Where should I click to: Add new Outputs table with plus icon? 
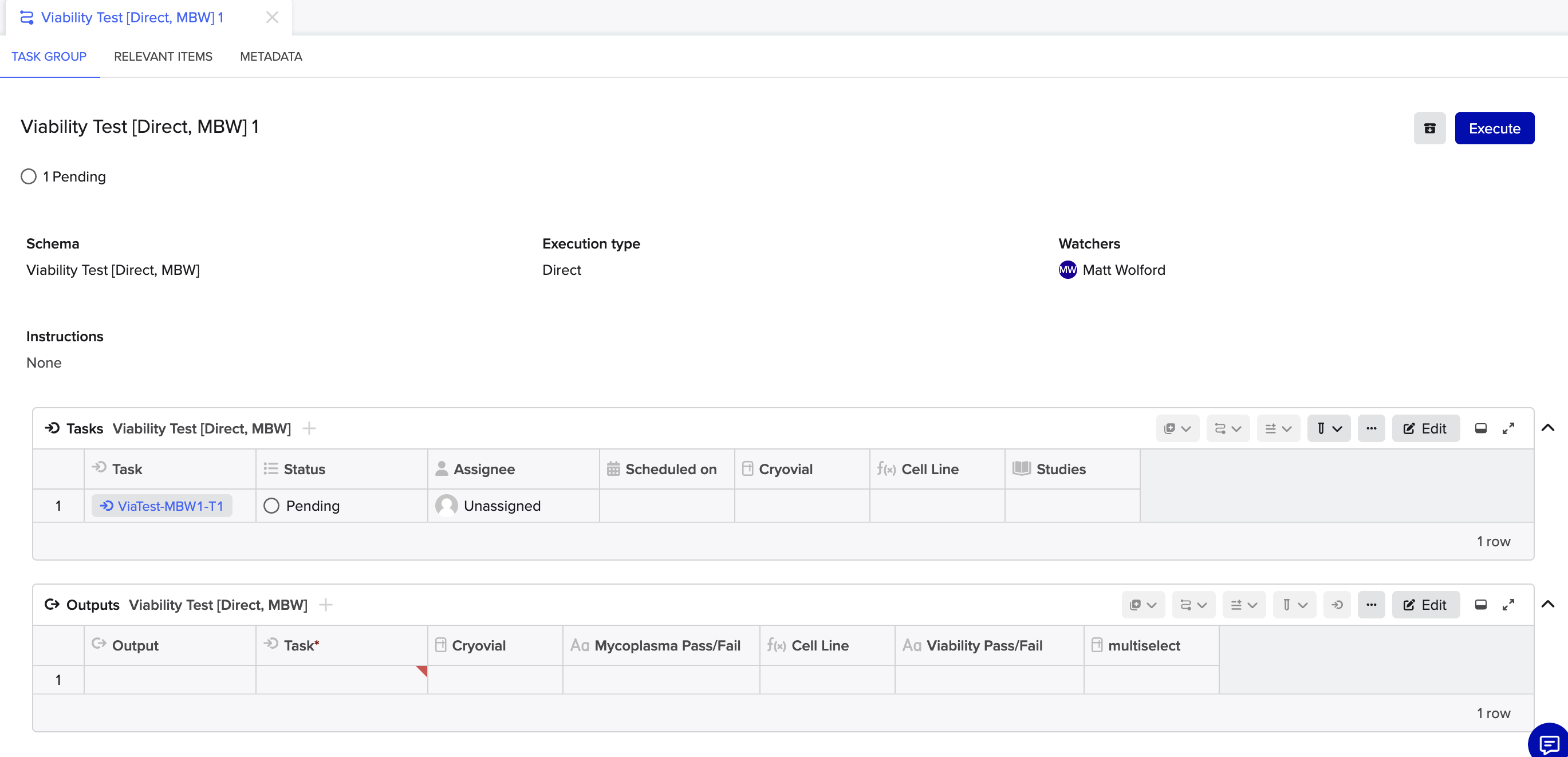coord(326,605)
